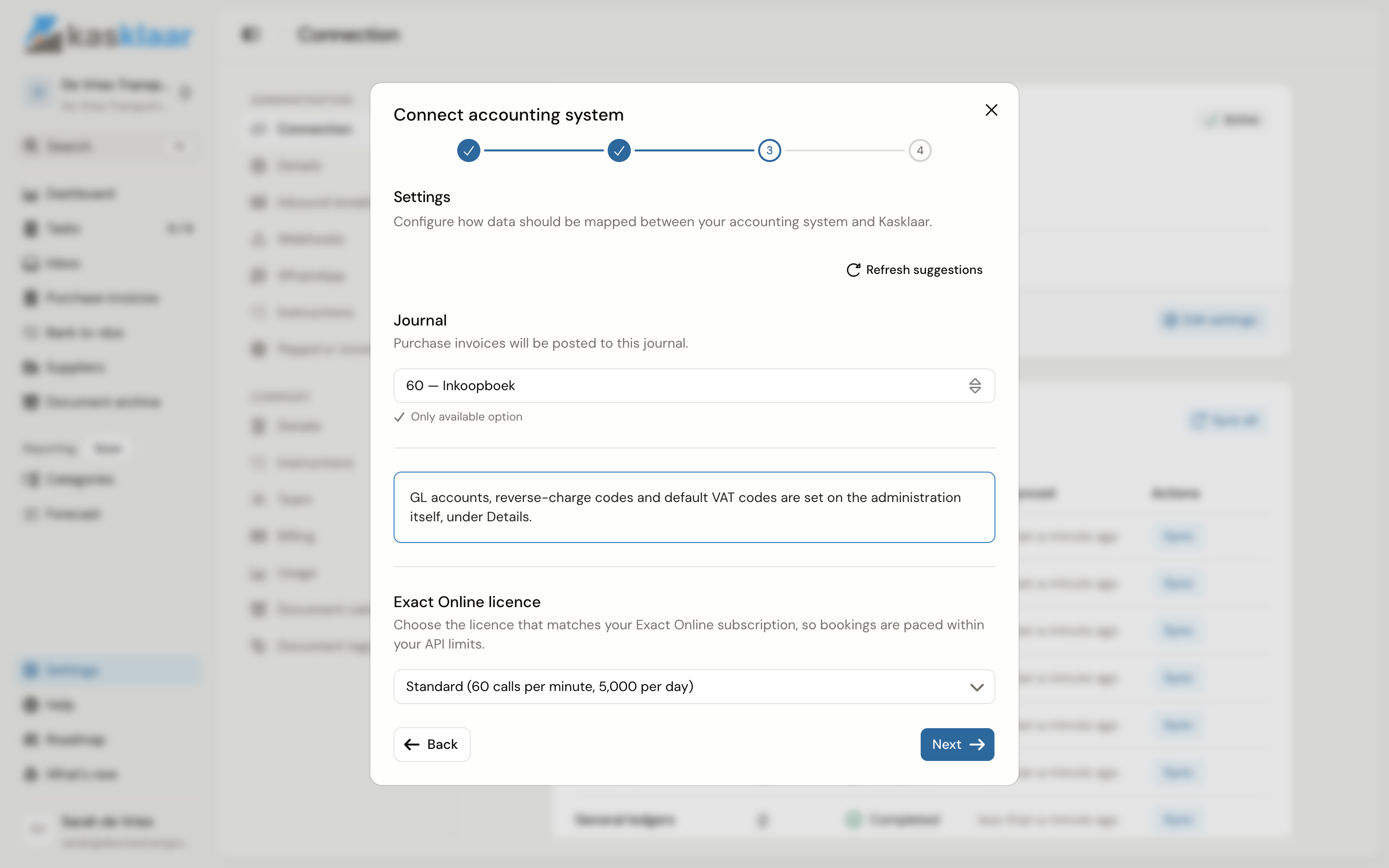Viewport: 1389px width, 868px height.
Task: Click the Exact Online licence heading
Action: coord(467,602)
